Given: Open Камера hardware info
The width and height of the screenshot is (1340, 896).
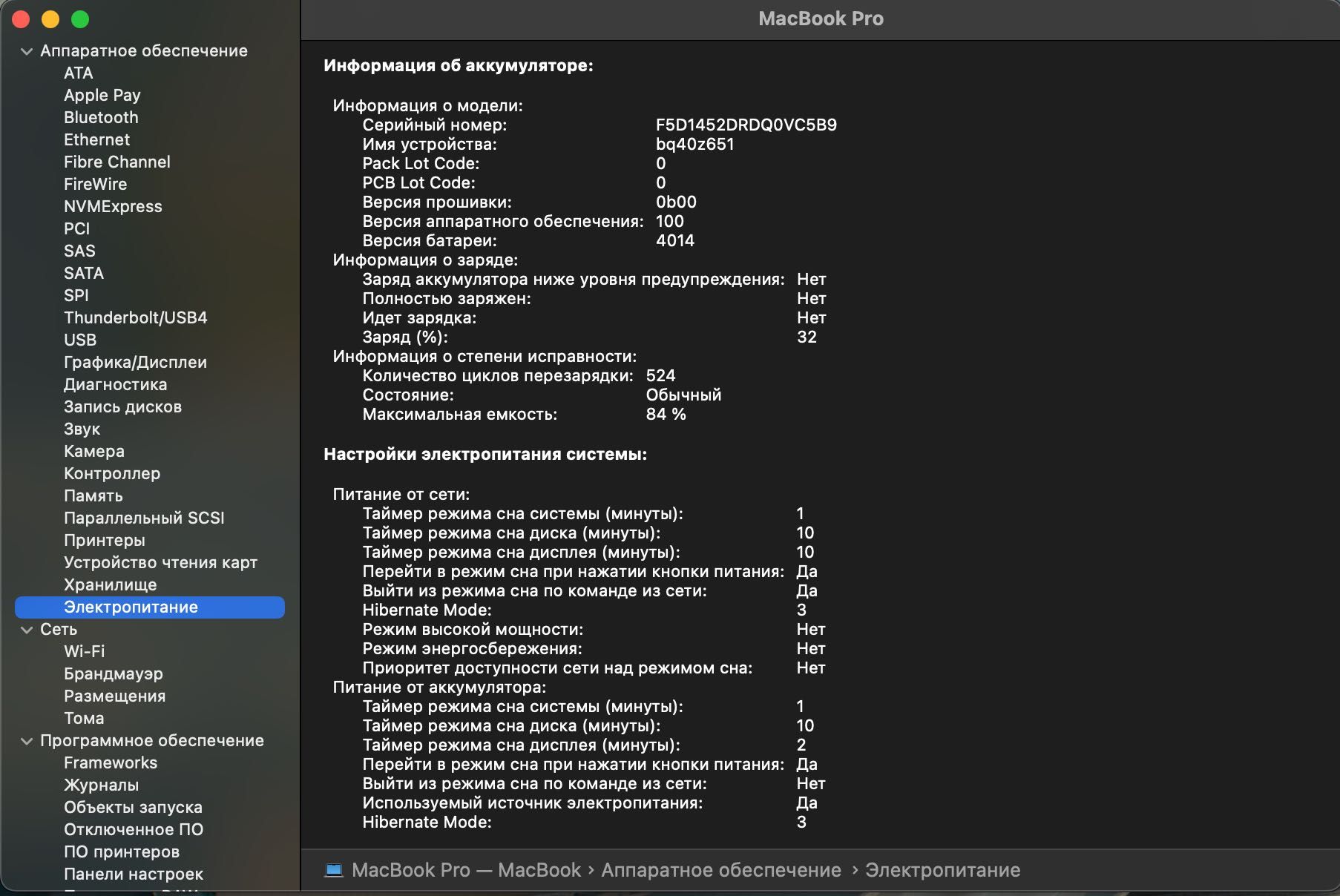Looking at the screenshot, I should [x=94, y=451].
